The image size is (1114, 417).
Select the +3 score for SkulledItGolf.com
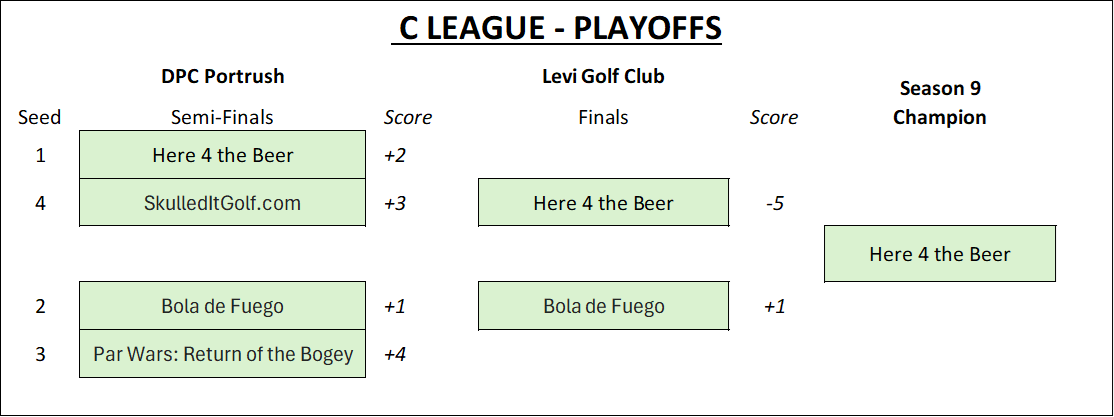pyautogui.click(x=397, y=203)
